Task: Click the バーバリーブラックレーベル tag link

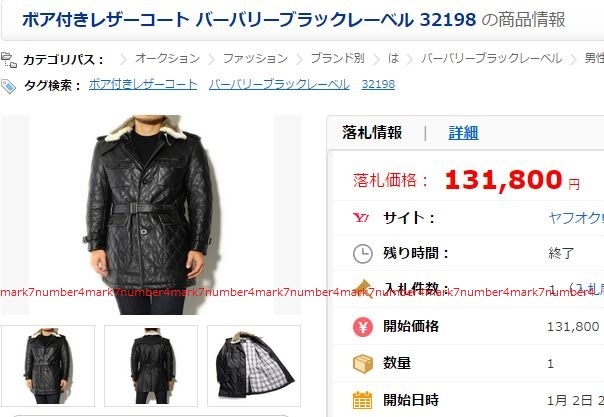Action: [x=279, y=84]
